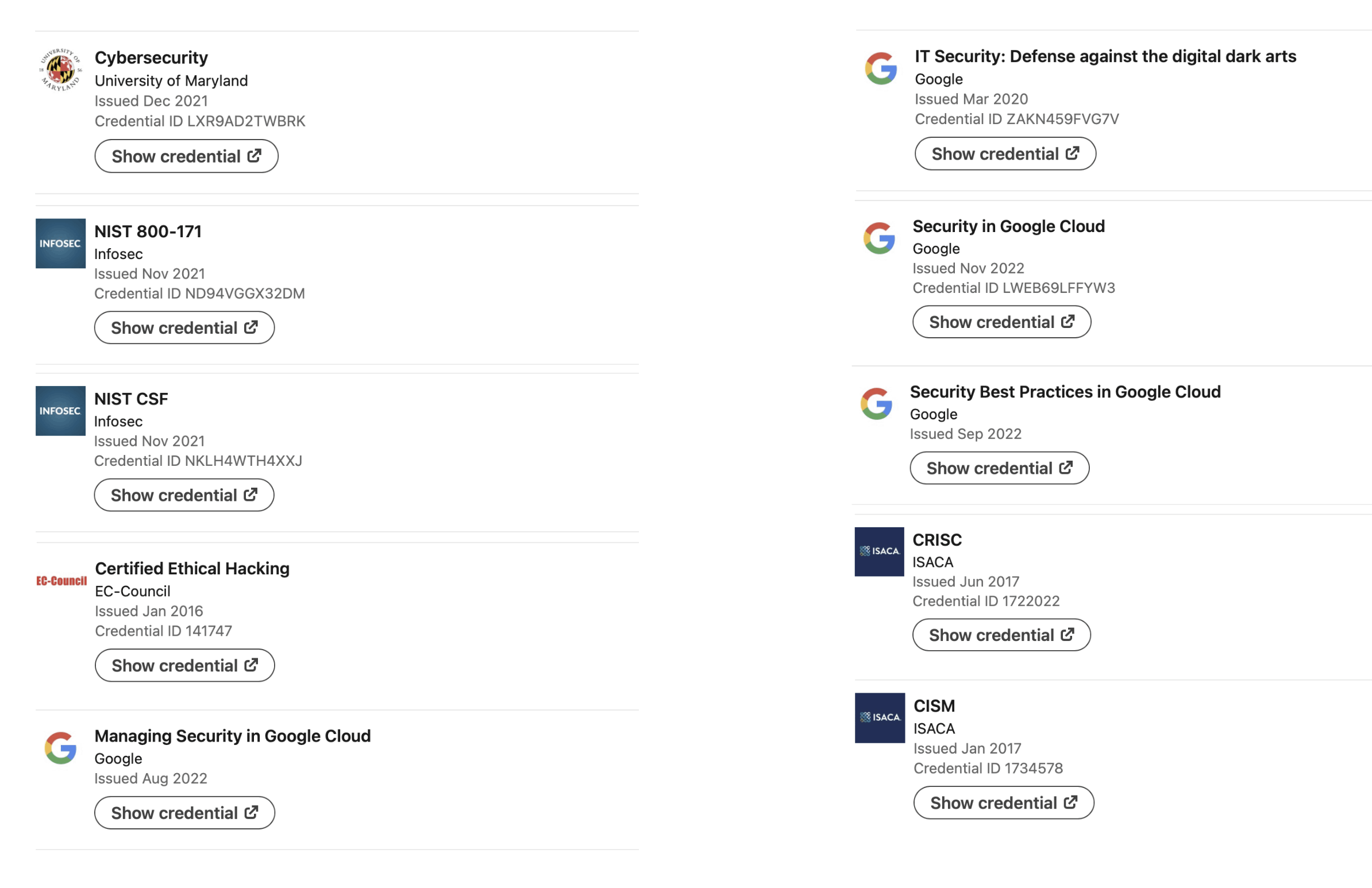
Task: Show credential for Certified Ethical Hacking
Action: [184, 664]
